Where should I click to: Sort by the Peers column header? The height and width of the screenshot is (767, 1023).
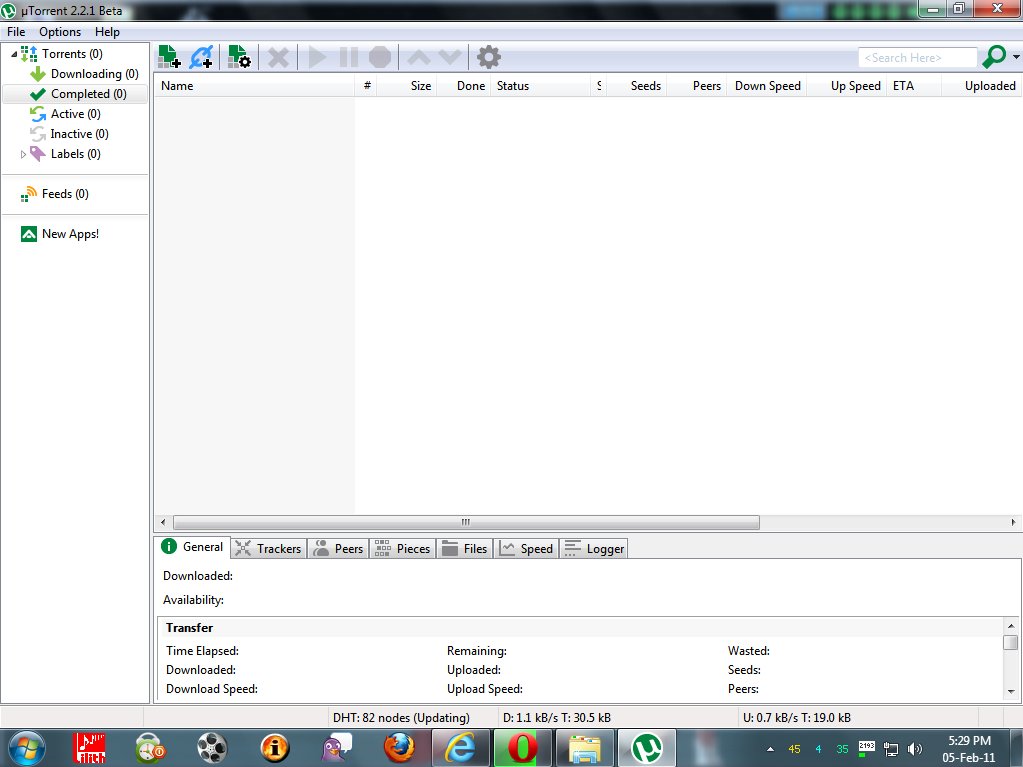tap(695, 85)
